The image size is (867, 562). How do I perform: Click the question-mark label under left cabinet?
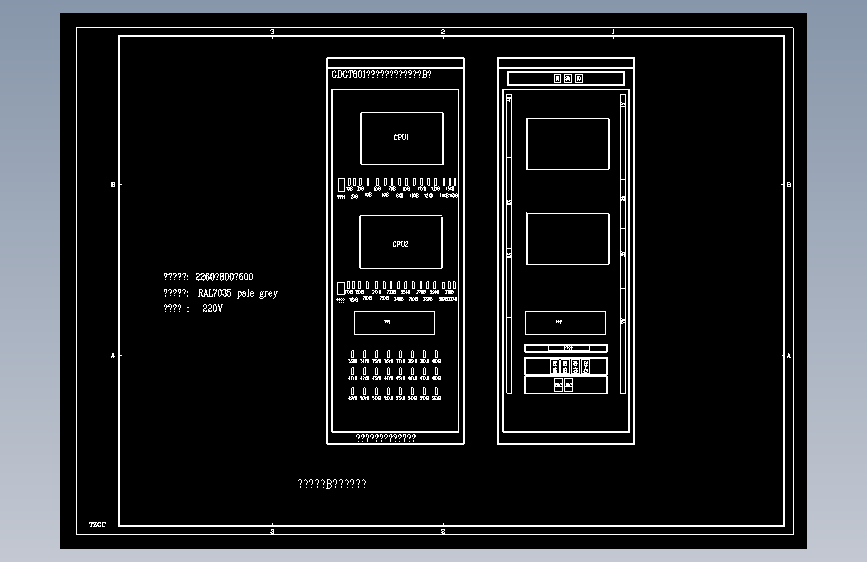click(x=385, y=438)
